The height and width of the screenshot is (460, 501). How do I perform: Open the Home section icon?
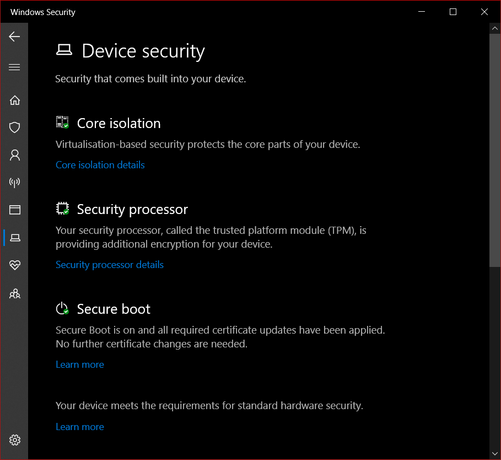15,100
